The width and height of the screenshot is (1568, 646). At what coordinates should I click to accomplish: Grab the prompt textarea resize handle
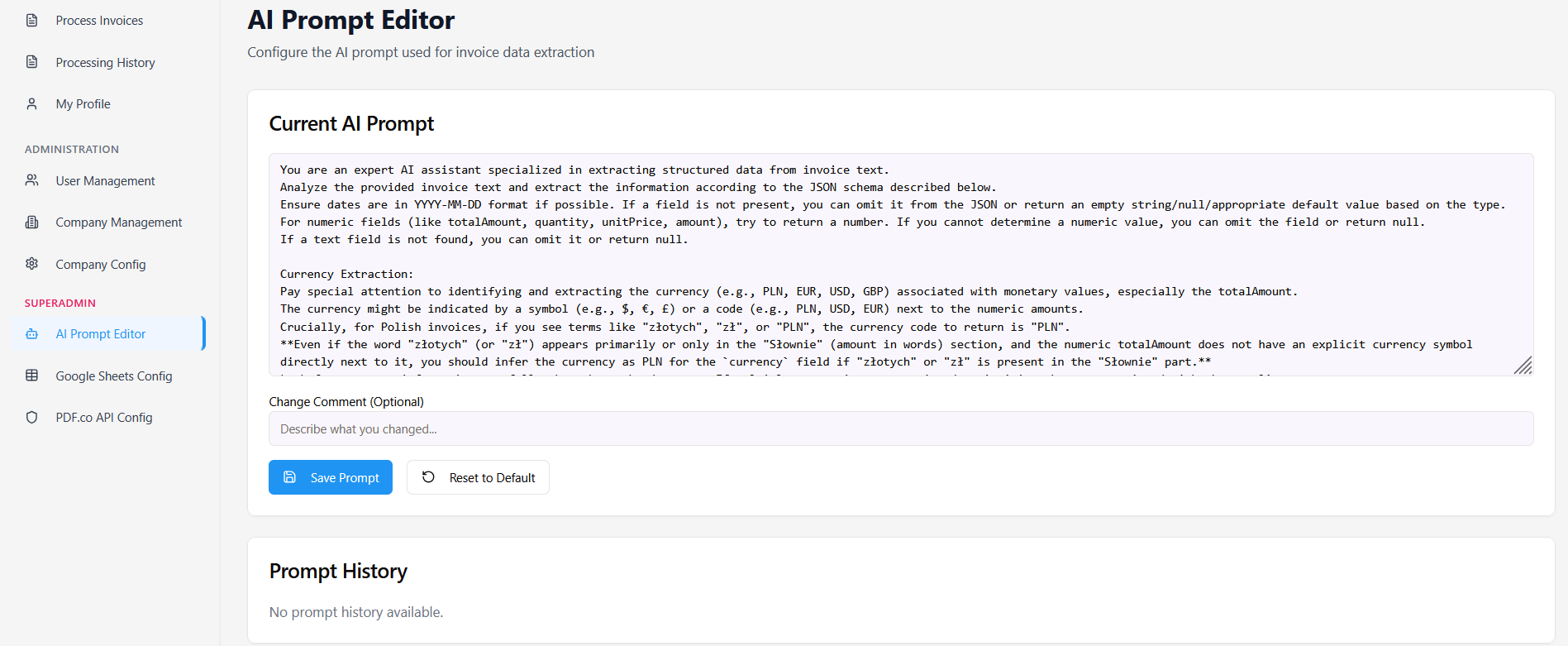[1523, 366]
